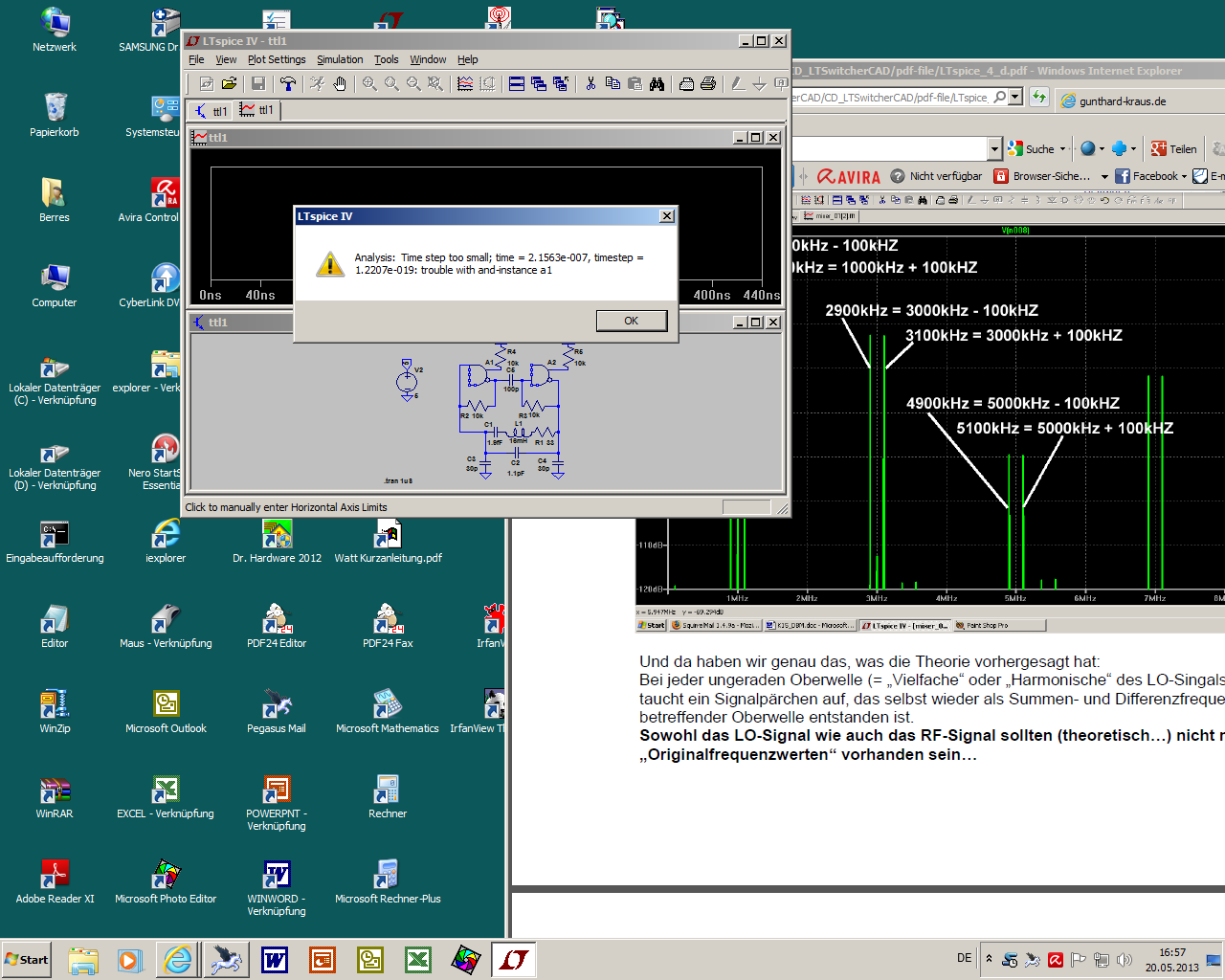
Task: Open the Facebook toolbar dropdown
Action: [1184, 176]
